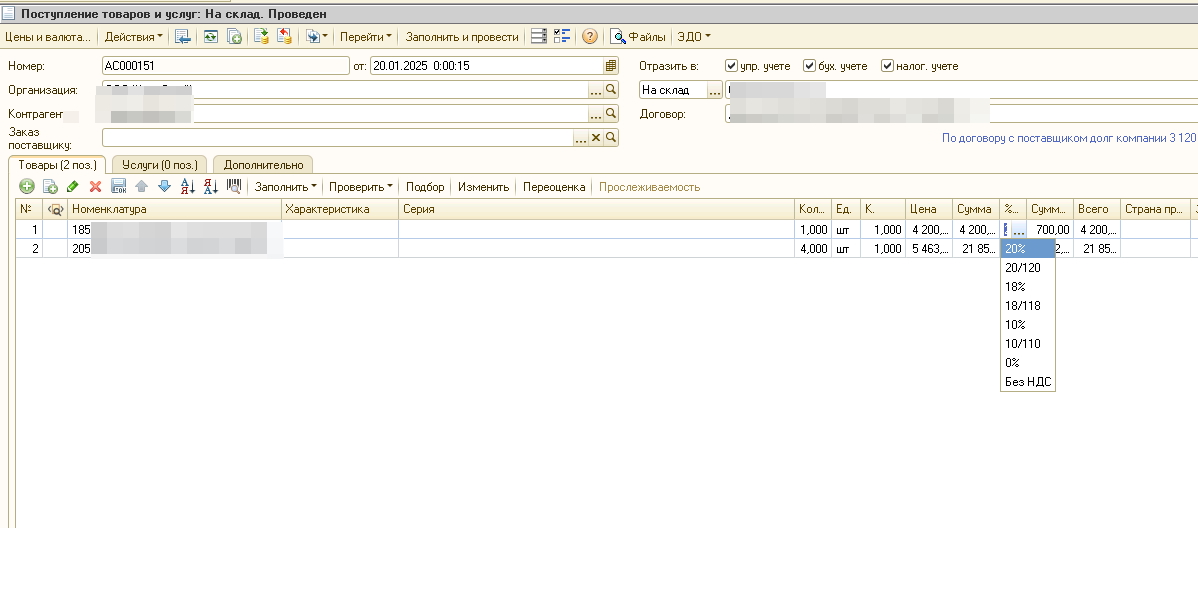Click the list settings rows icon
1198x600 pixels.
[539, 37]
